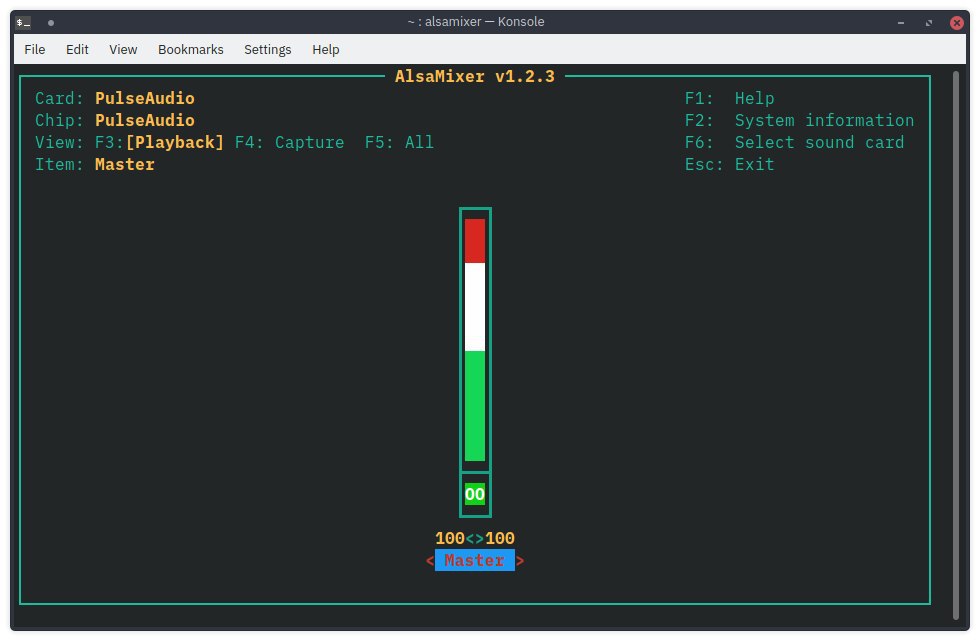
Task: Click the Konsole terminal icon in title bar
Action: coord(23,22)
